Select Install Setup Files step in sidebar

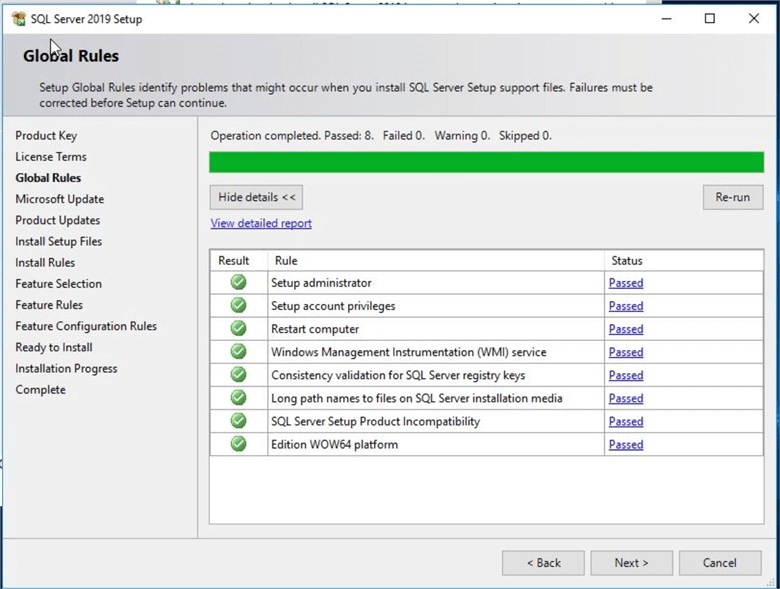pyautogui.click(x=59, y=241)
